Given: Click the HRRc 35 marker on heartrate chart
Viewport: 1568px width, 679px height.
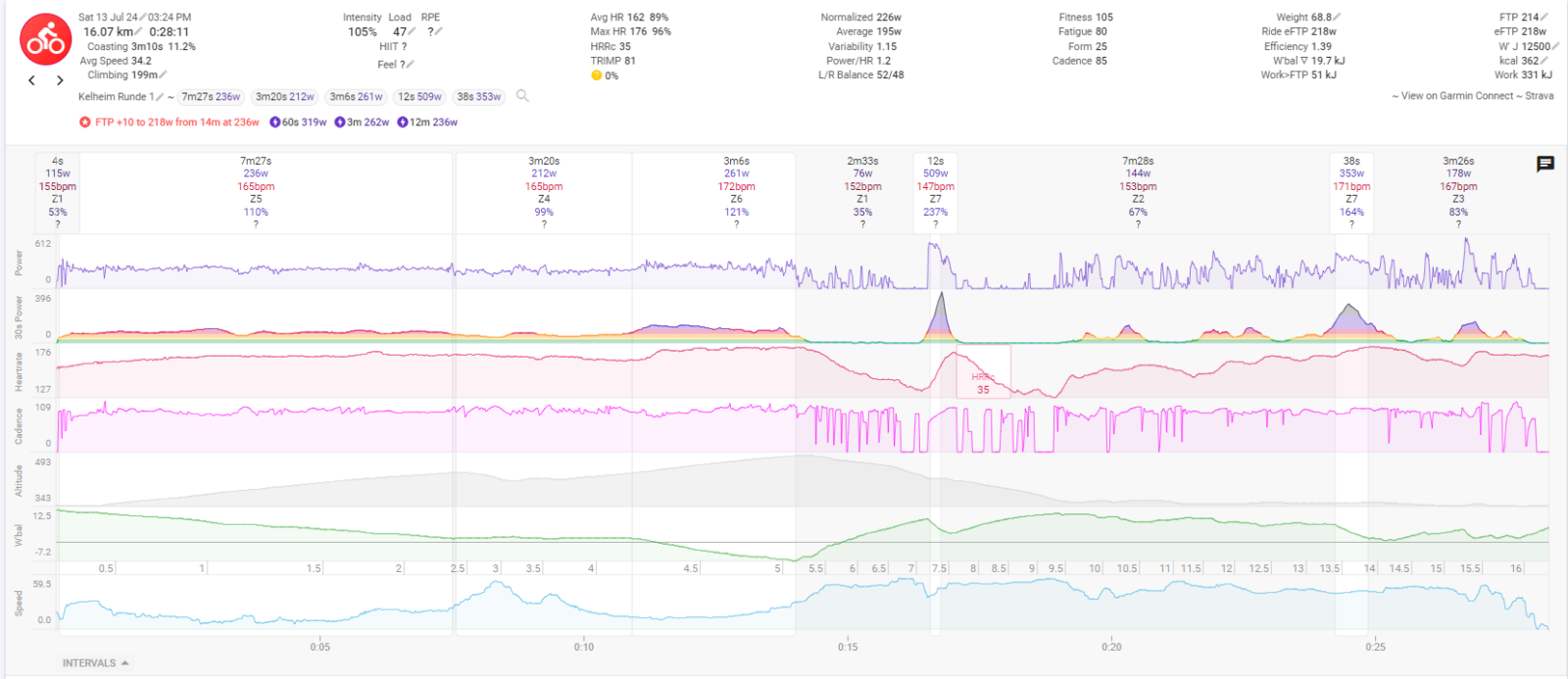Looking at the screenshot, I should click(983, 383).
